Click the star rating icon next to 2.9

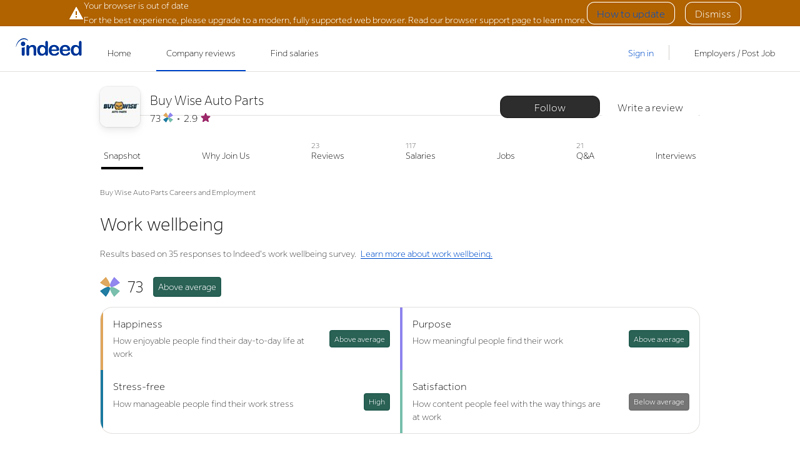(206, 118)
